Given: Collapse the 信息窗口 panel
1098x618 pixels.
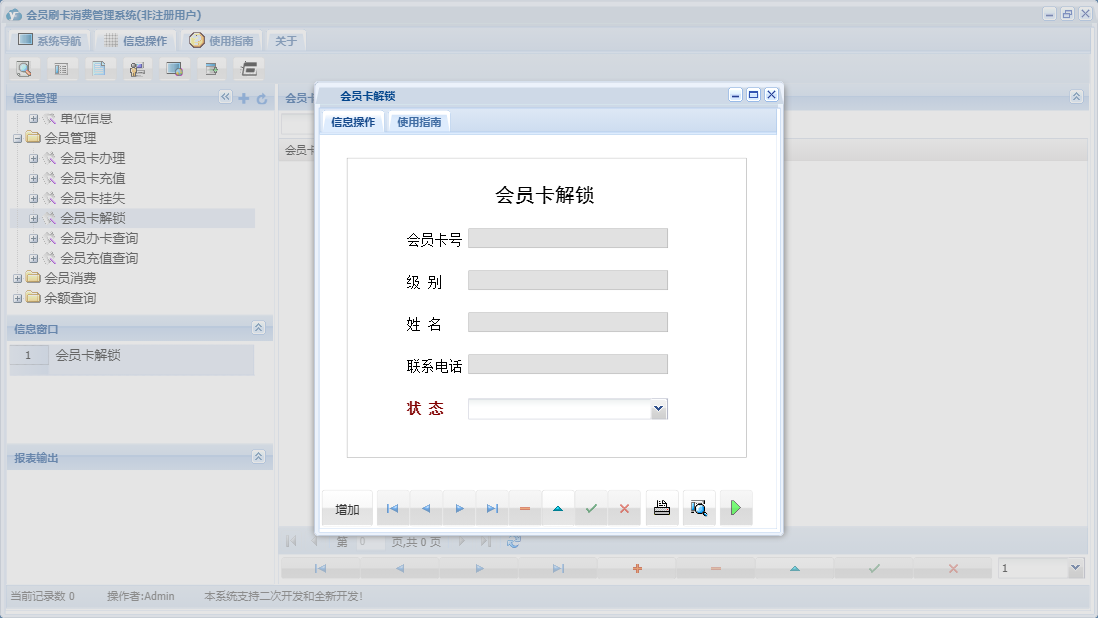Looking at the screenshot, I should 257,327.
